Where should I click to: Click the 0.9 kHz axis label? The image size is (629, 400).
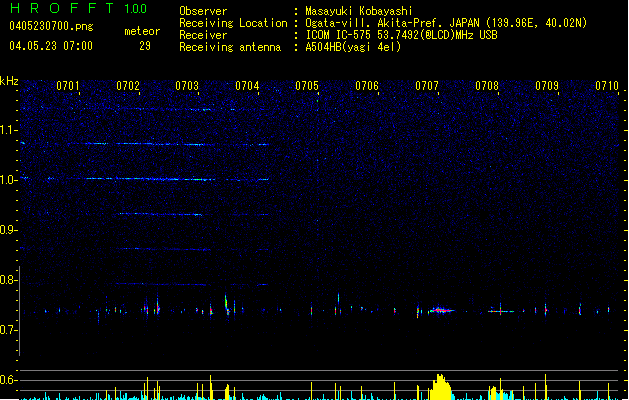[9, 230]
